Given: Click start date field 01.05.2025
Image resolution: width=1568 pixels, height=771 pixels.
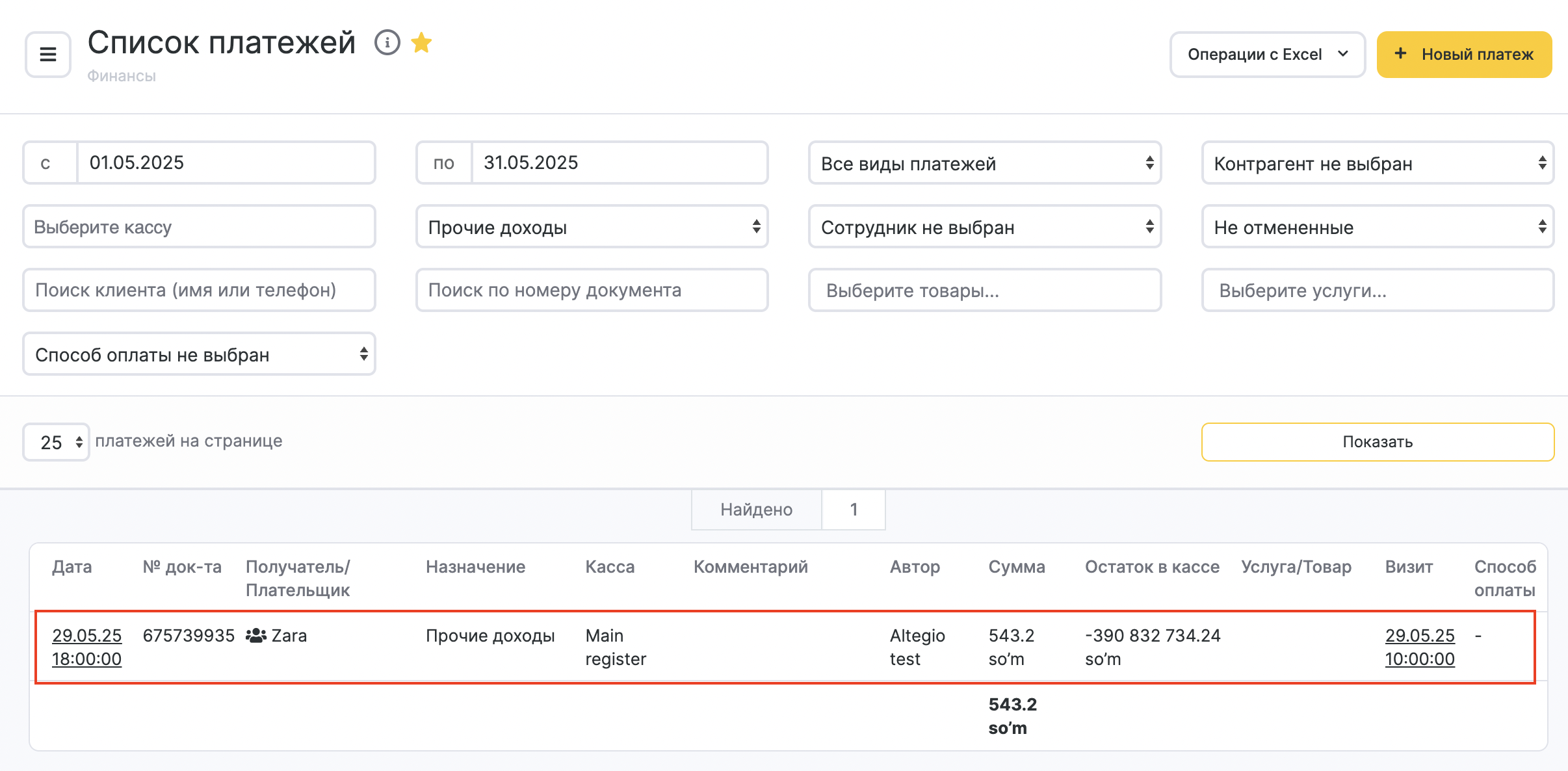Looking at the screenshot, I should pos(225,163).
